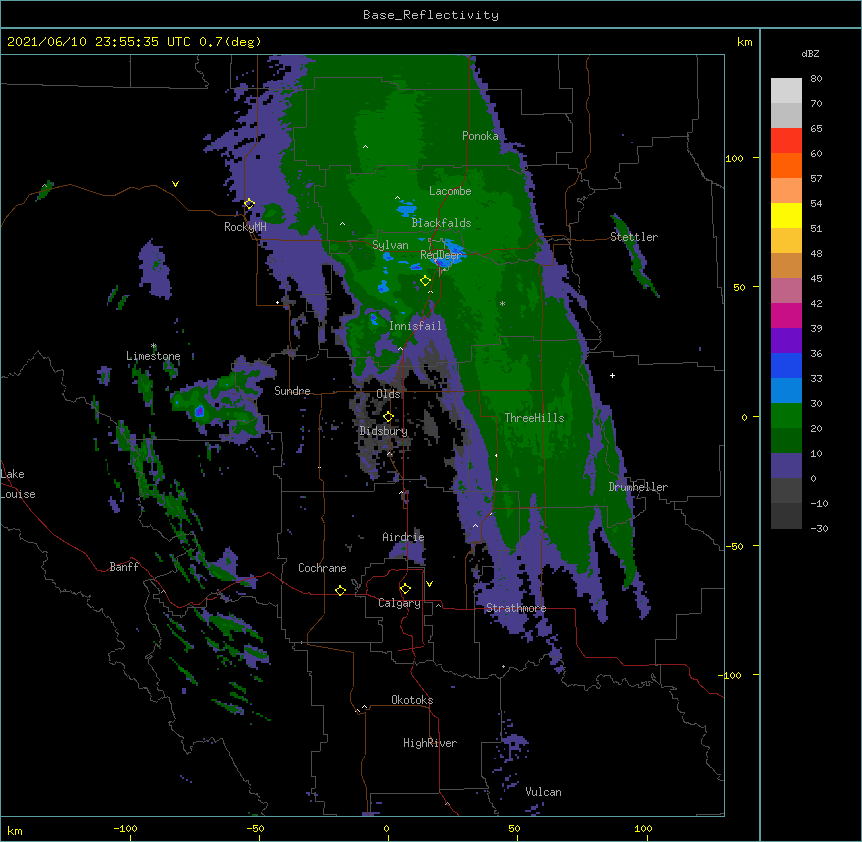The height and width of the screenshot is (842, 862).
Task: Click the green echo streak near Stettler
Action: click(x=634, y=256)
